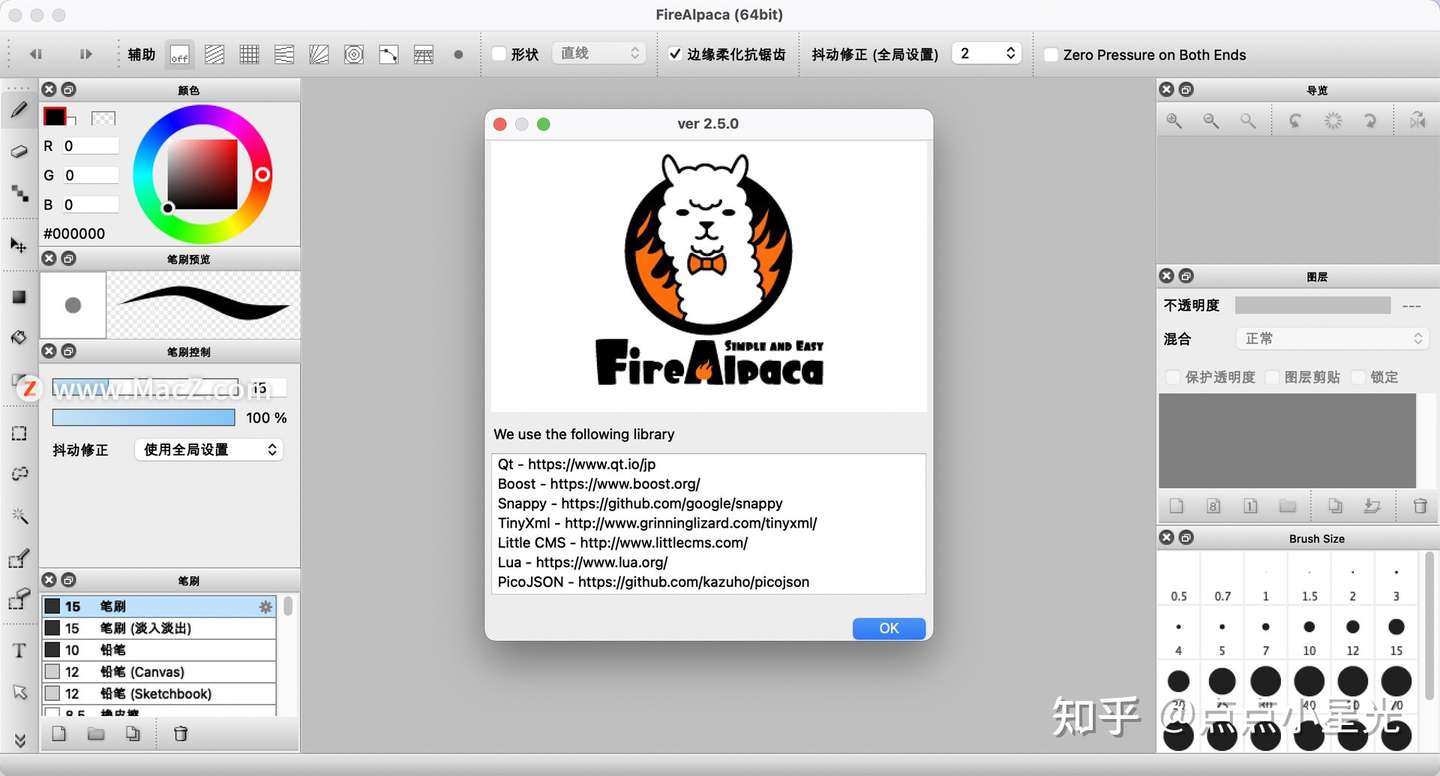The height and width of the screenshot is (776, 1440).
Task: Click the snap settings dot icon
Action: 458,54
